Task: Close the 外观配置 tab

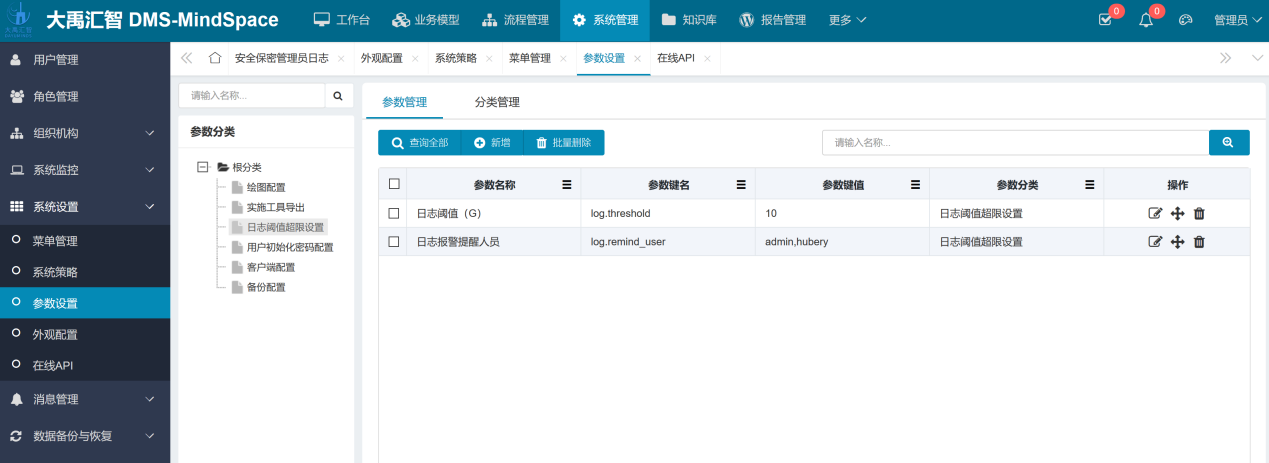Action: coord(415,59)
